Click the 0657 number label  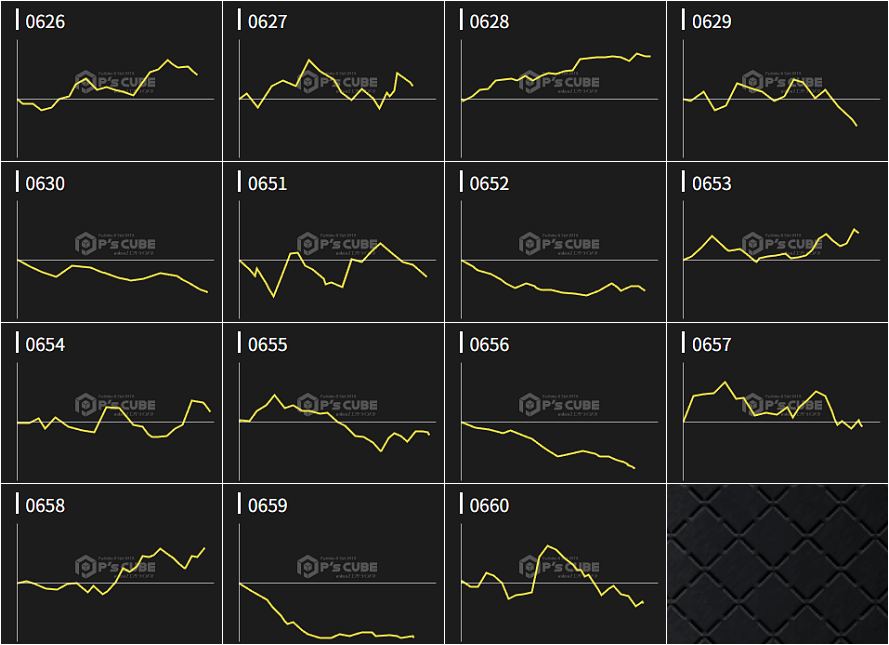pyautogui.click(x=711, y=345)
